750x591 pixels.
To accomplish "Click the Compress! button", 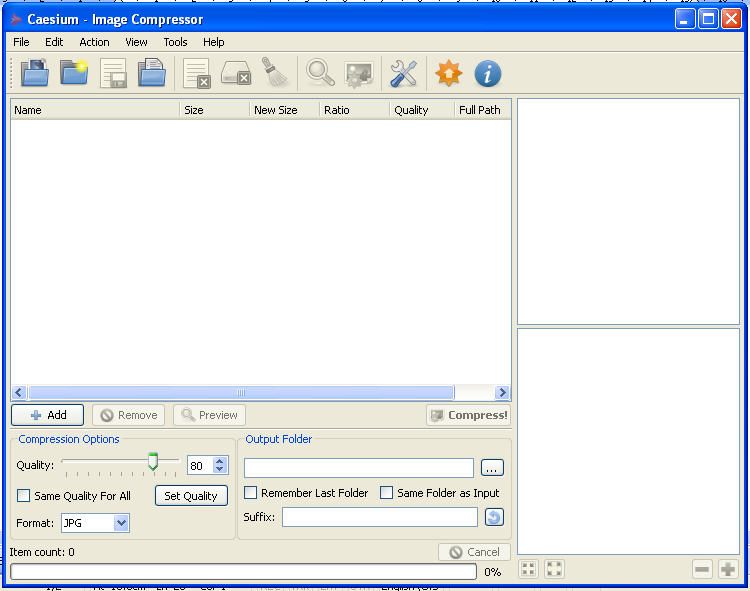I will tap(469, 415).
